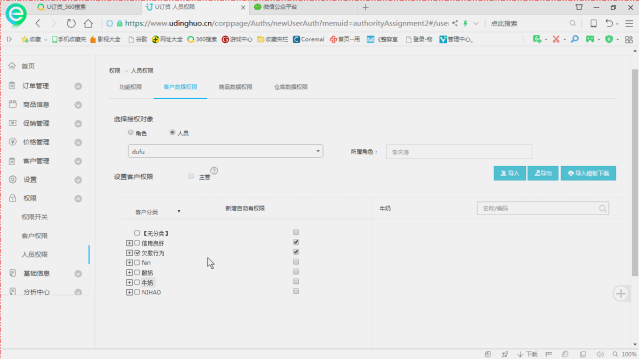640x360 pixels.
Task: Click the 客户管理 sidebar icon
Action: (x=13, y=161)
